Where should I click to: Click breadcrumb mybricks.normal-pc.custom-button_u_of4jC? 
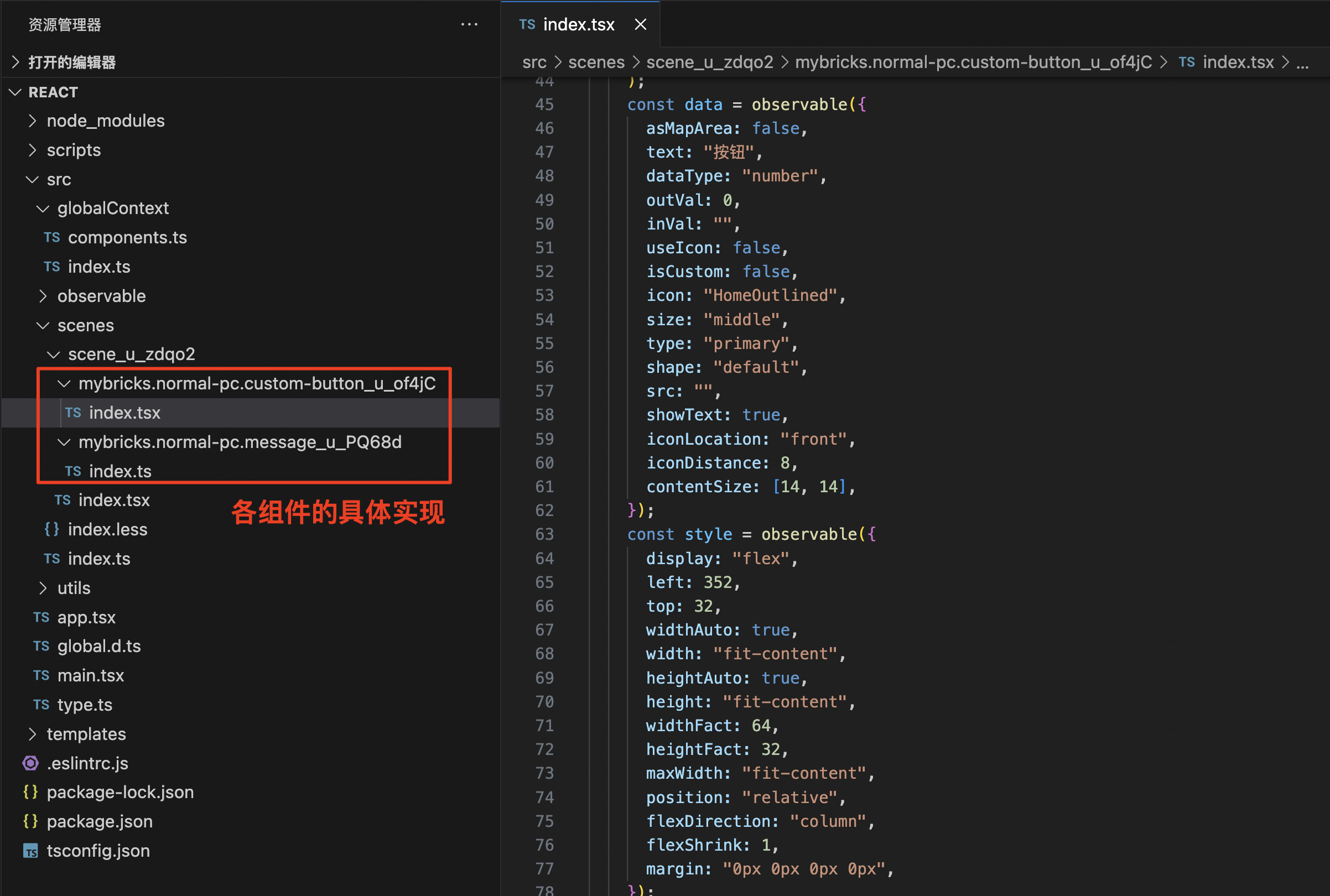(x=973, y=62)
